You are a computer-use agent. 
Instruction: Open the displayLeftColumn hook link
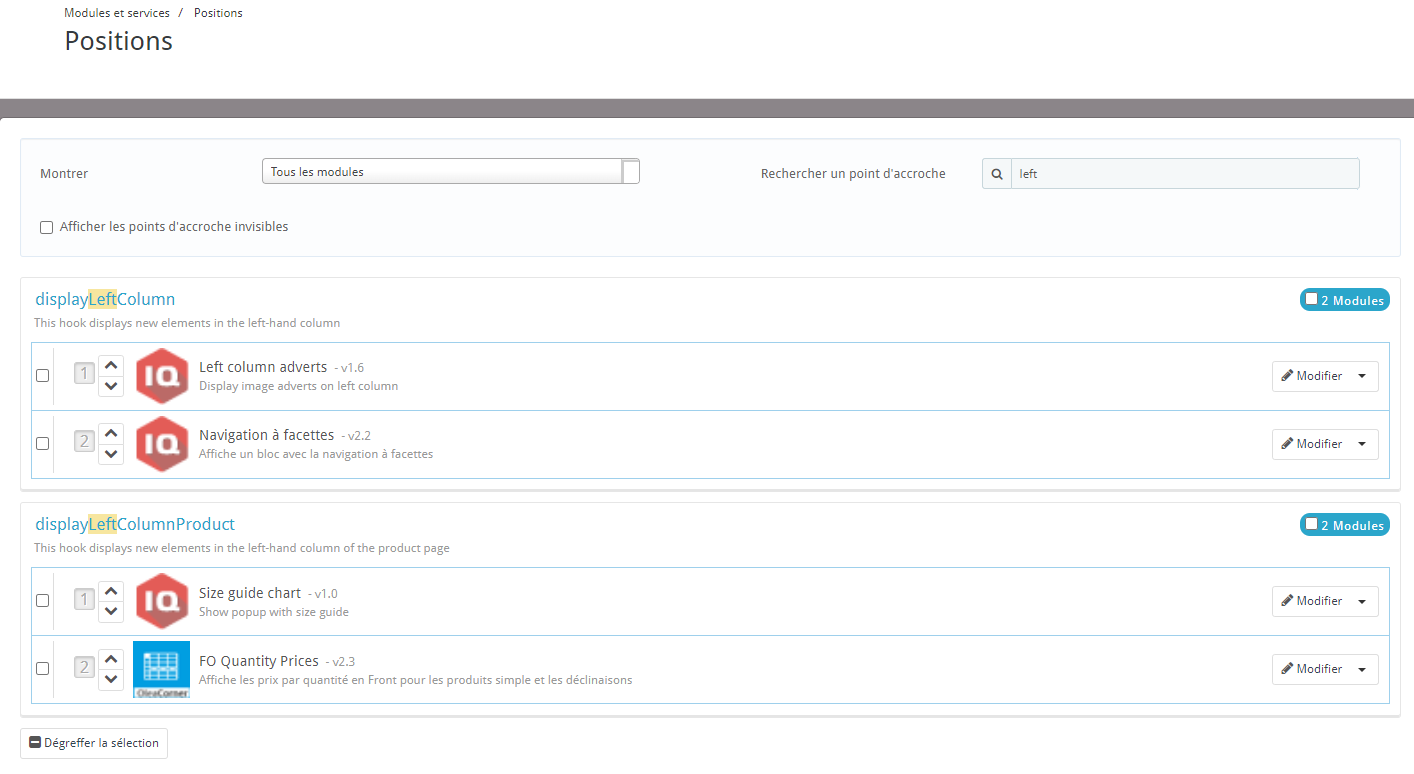coord(105,299)
